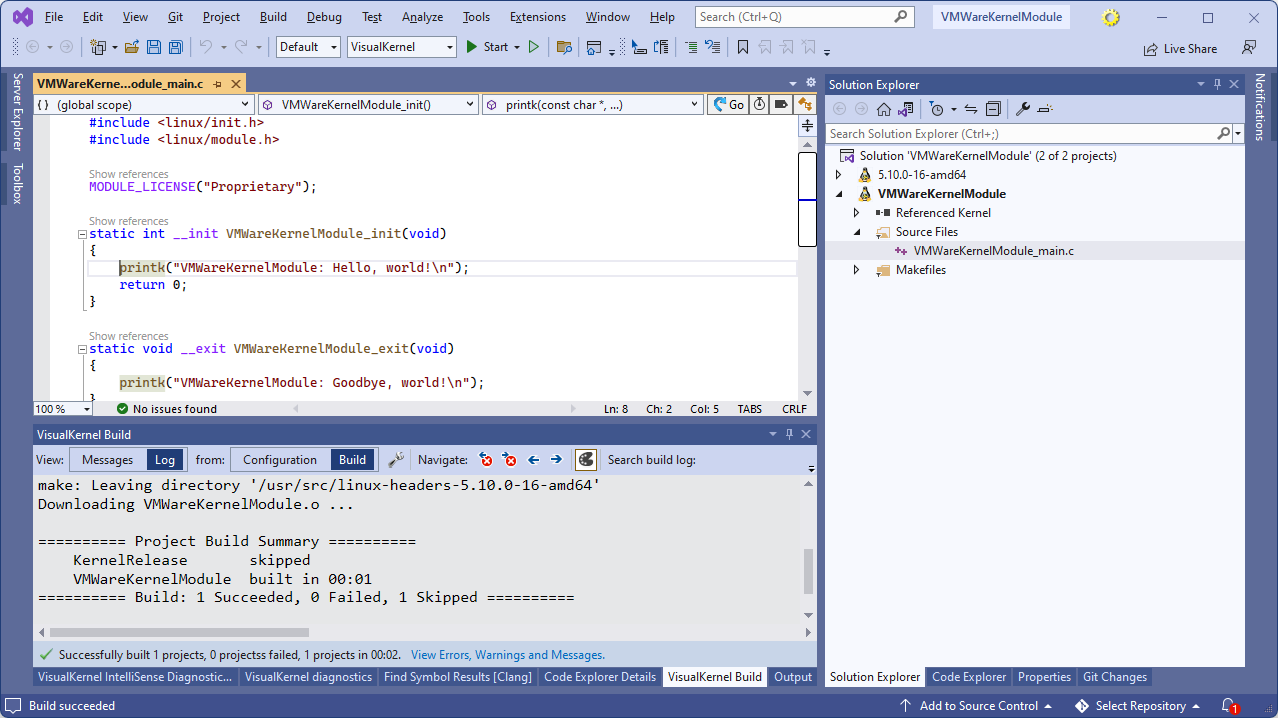Select the Build source toggle
Image resolution: width=1278 pixels, height=718 pixels.
(x=352, y=460)
